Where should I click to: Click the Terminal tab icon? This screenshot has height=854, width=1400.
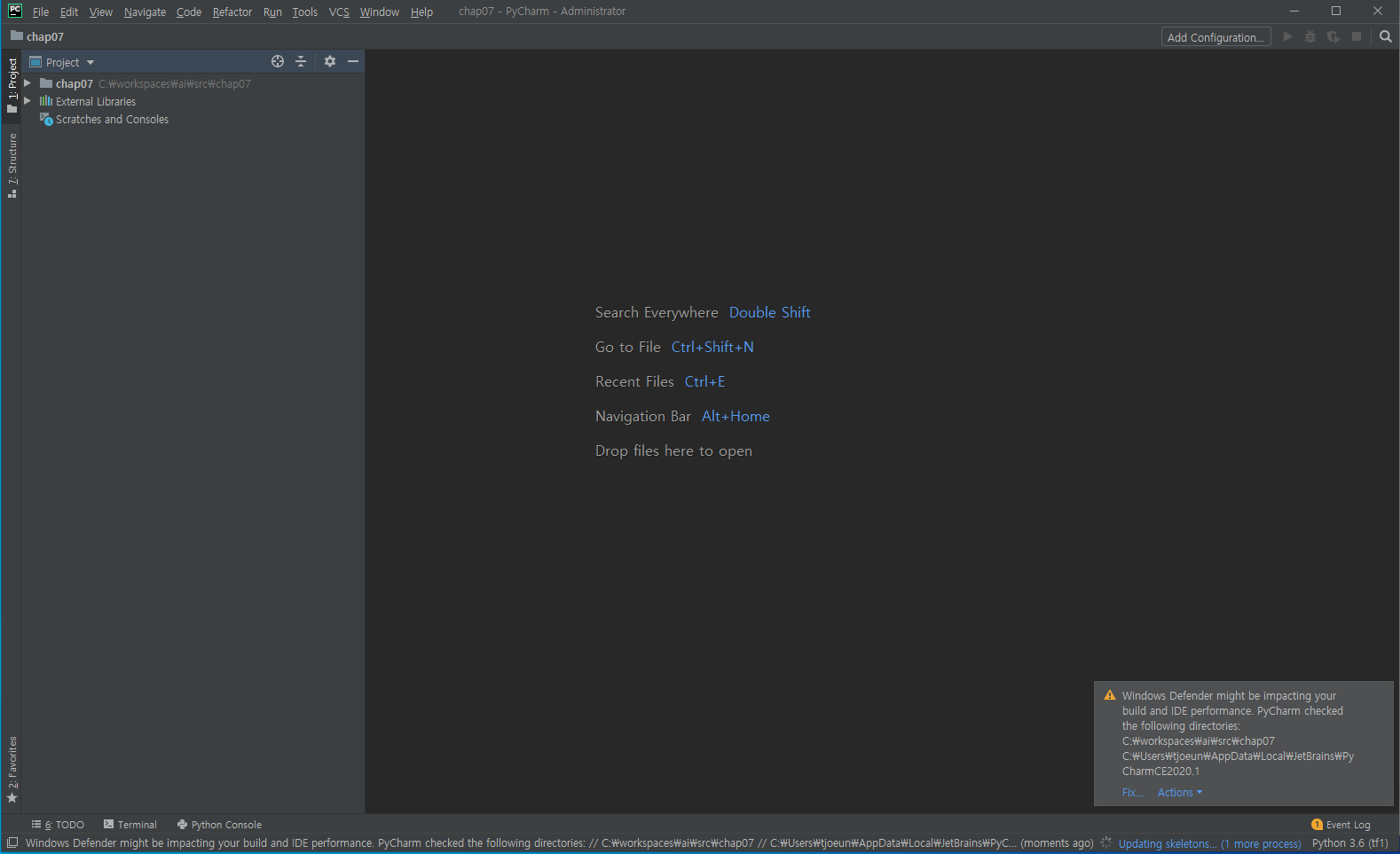tap(108, 824)
